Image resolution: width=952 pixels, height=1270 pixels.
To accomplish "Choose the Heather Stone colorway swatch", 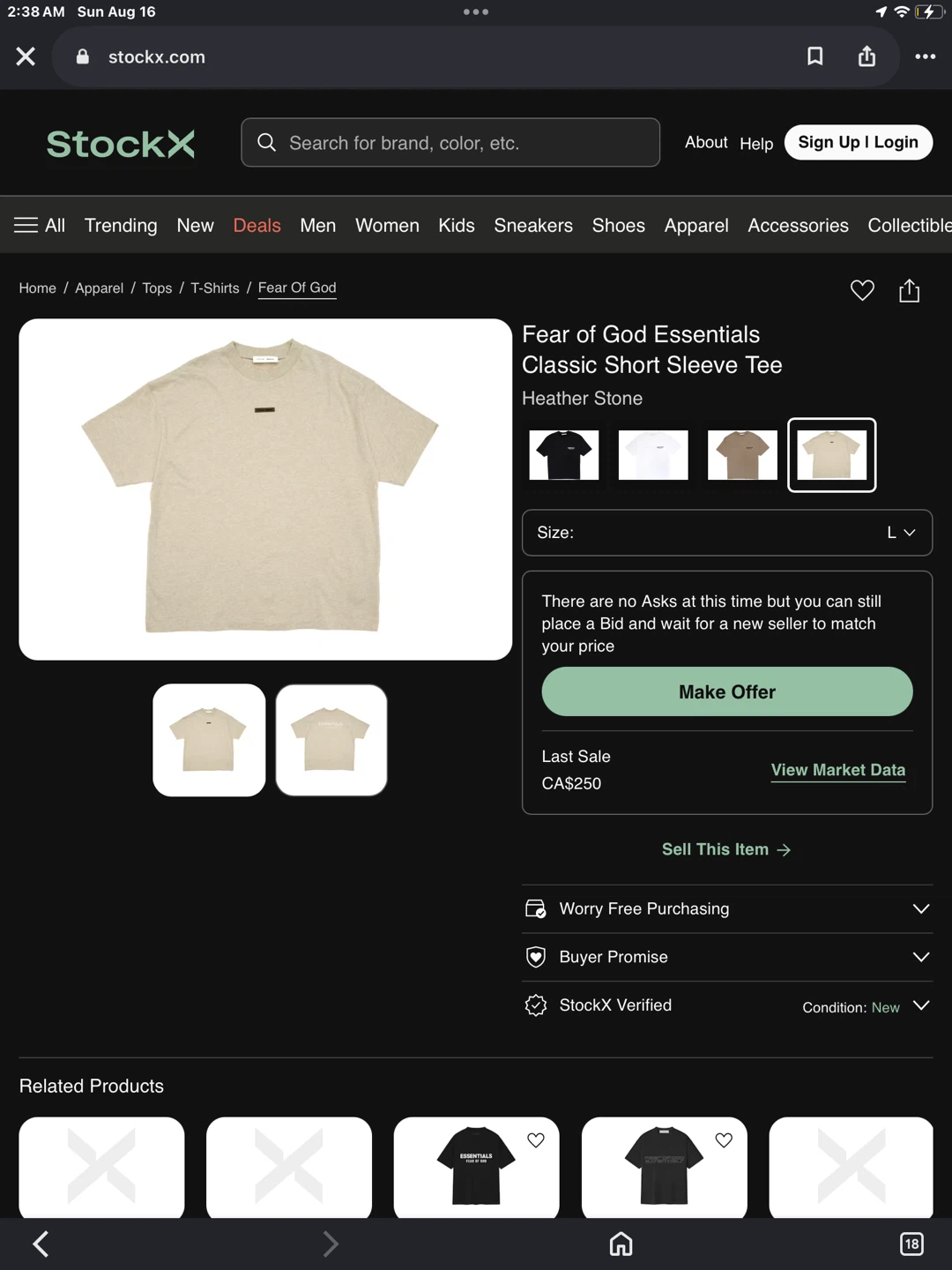I will click(x=832, y=455).
